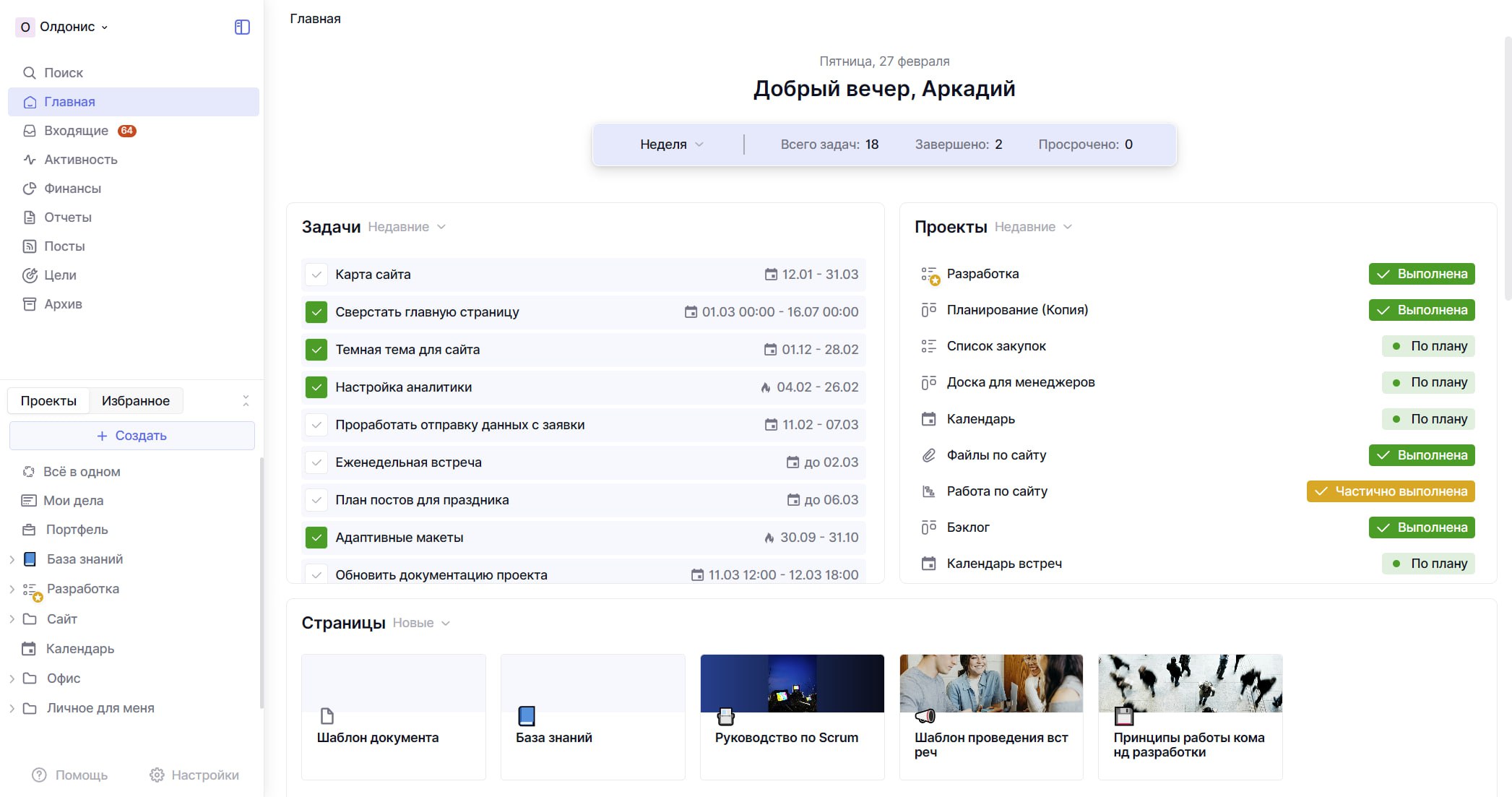
Task: Click the Settings gear icon
Action: (x=156, y=775)
